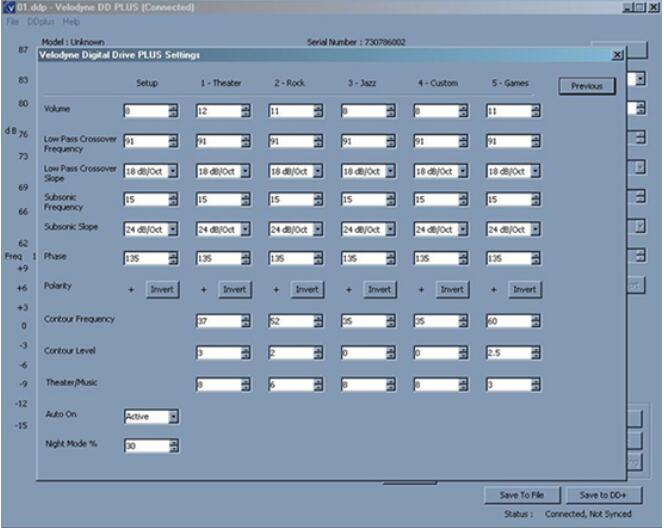Viewport: 664px width, 528px height.
Task: Open the Auto On dropdown
Action: [173, 417]
